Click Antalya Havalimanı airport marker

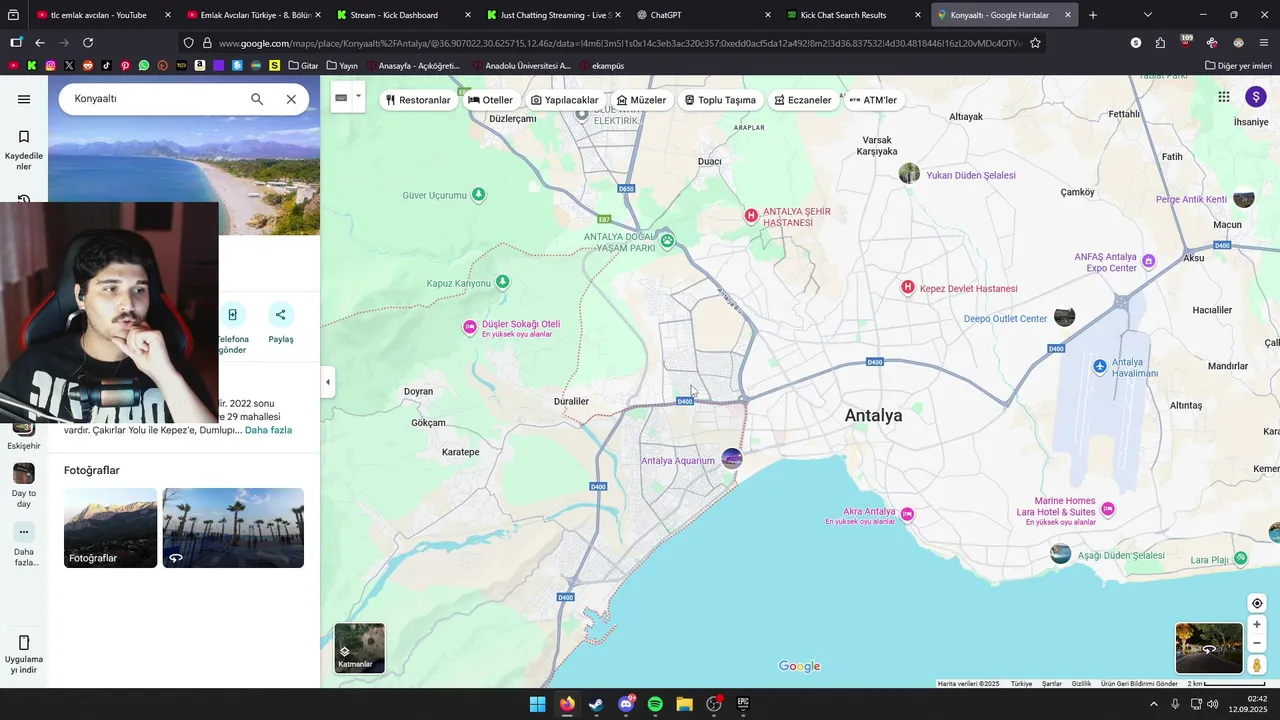point(1100,367)
